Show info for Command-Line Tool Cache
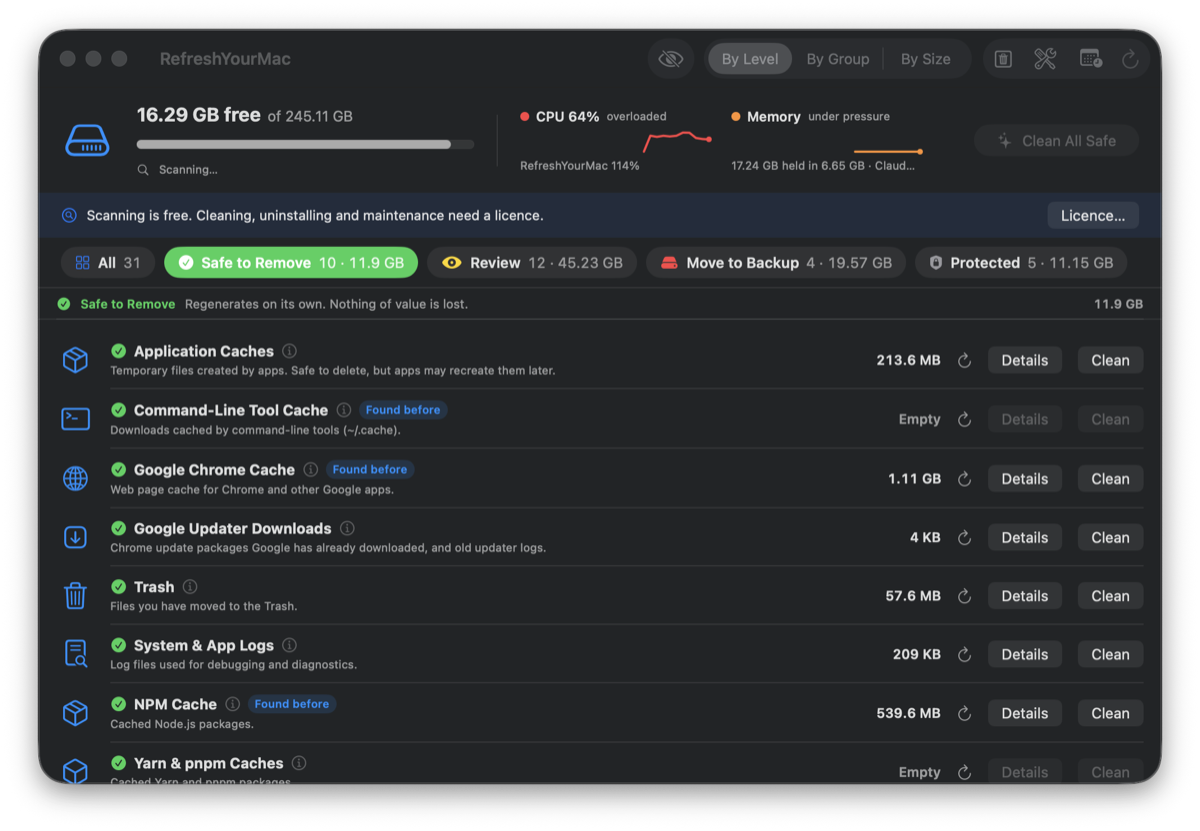This screenshot has height=831, width=1200. tap(343, 410)
